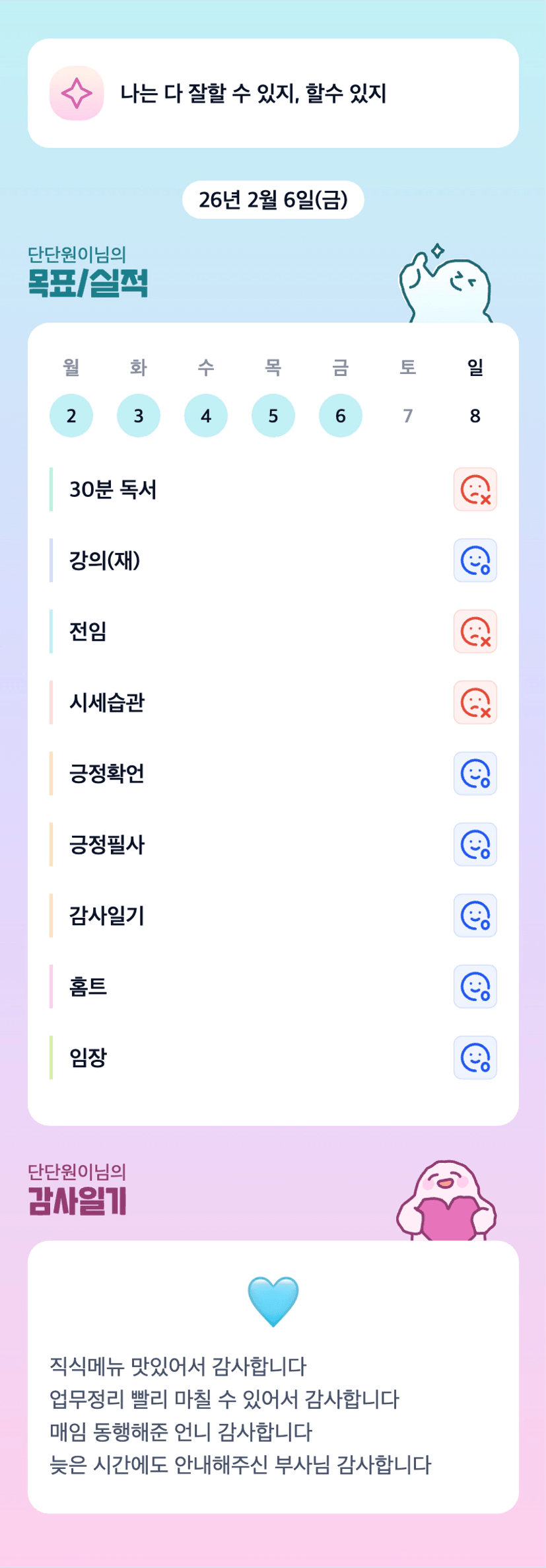
Task: Select Friday the 6th date circle
Action: (341, 416)
